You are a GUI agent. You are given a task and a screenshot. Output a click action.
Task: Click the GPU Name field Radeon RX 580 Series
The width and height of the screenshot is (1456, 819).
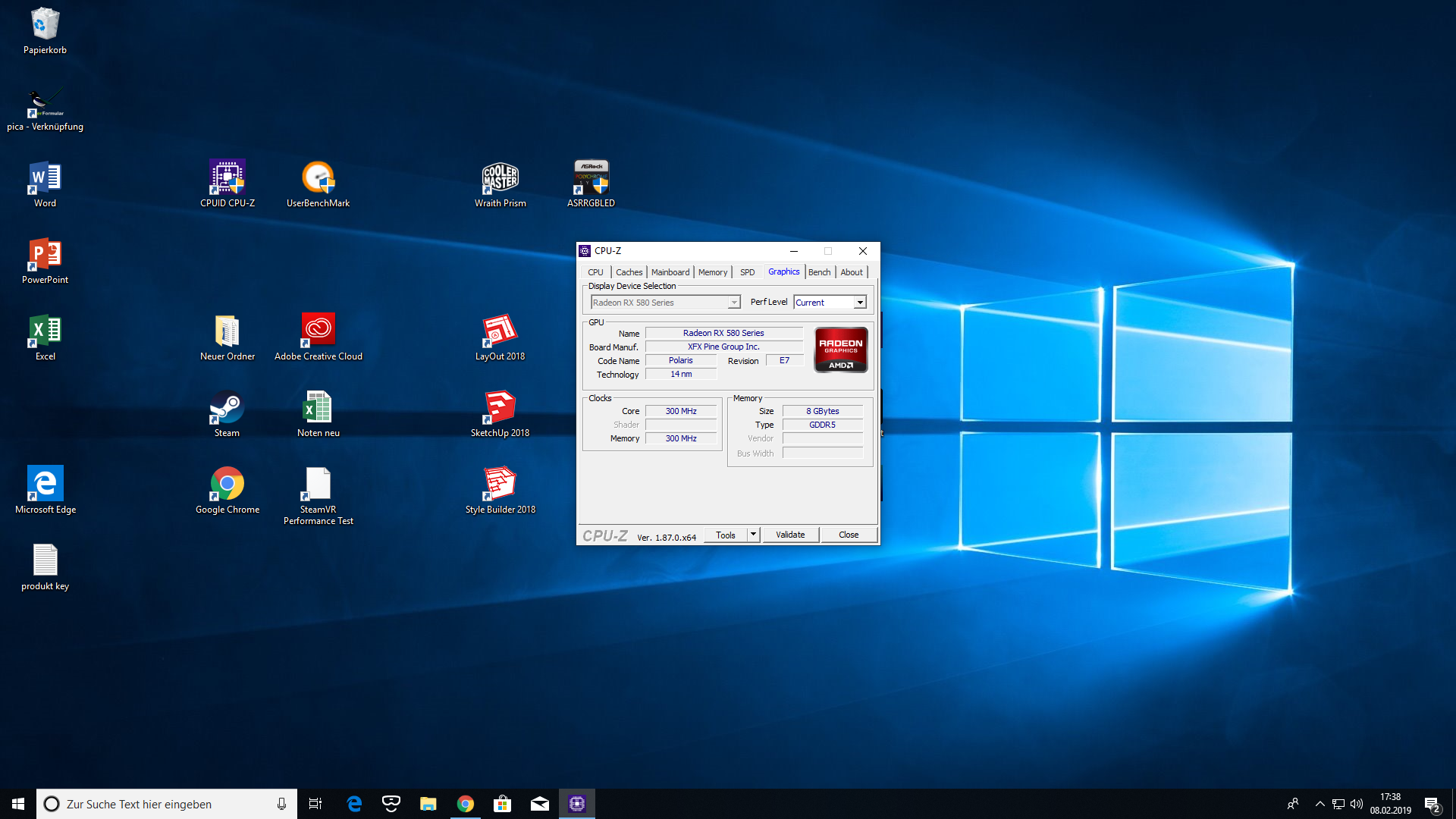click(x=723, y=333)
